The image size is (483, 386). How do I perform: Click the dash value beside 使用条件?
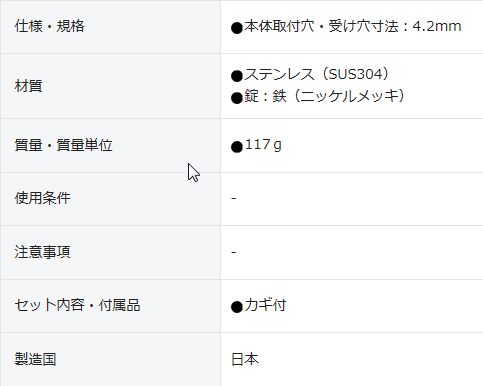tap(234, 198)
